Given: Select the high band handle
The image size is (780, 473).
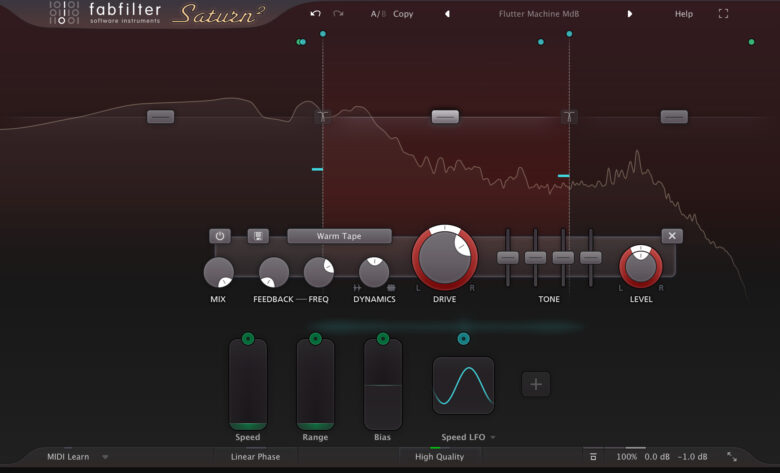Looking at the screenshot, I should point(674,116).
